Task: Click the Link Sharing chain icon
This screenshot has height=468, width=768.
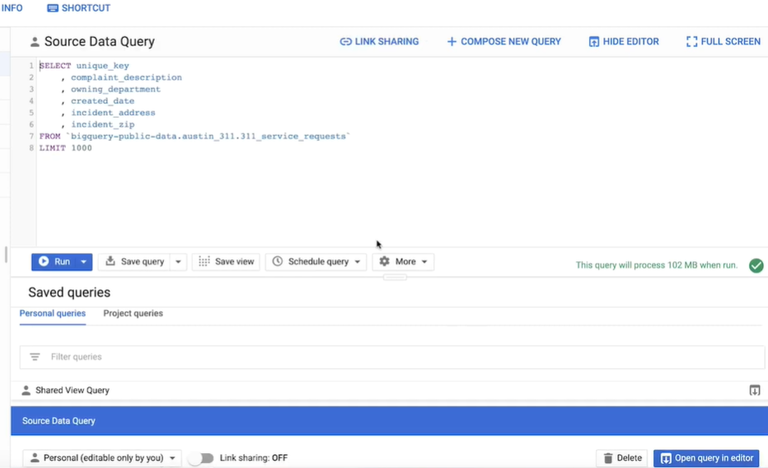Action: pyautogui.click(x=346, y=42)
